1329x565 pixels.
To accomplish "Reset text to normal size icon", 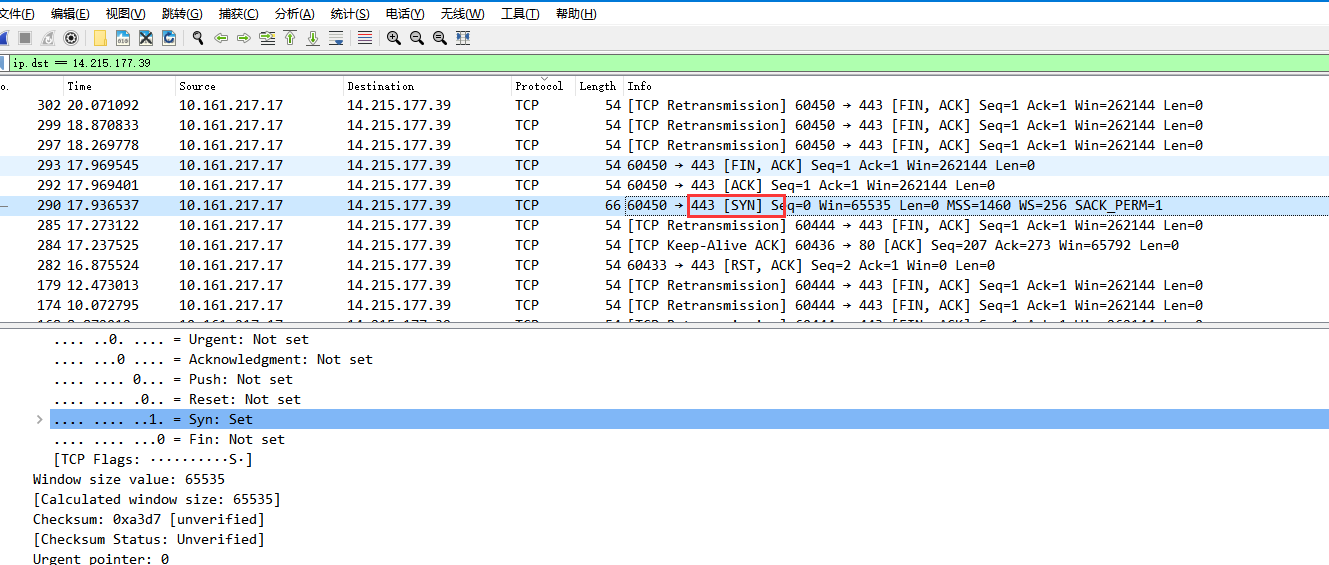I will pos(440,38).
